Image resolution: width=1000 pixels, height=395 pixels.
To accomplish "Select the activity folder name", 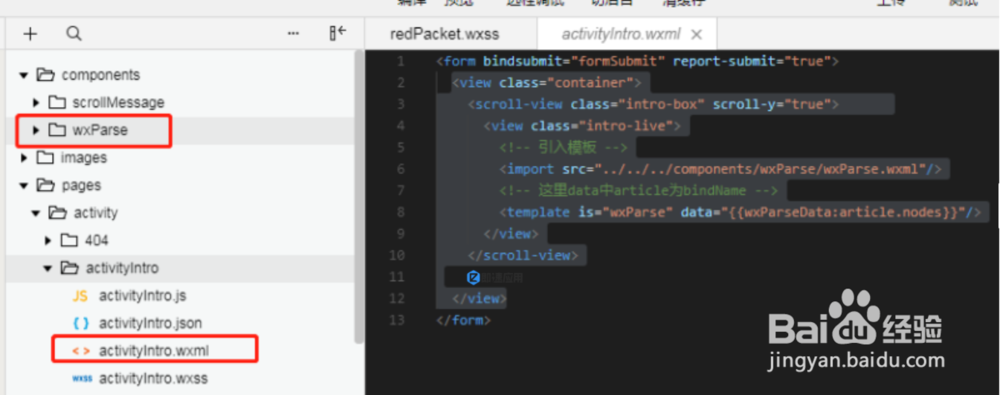I will (96, 212).
